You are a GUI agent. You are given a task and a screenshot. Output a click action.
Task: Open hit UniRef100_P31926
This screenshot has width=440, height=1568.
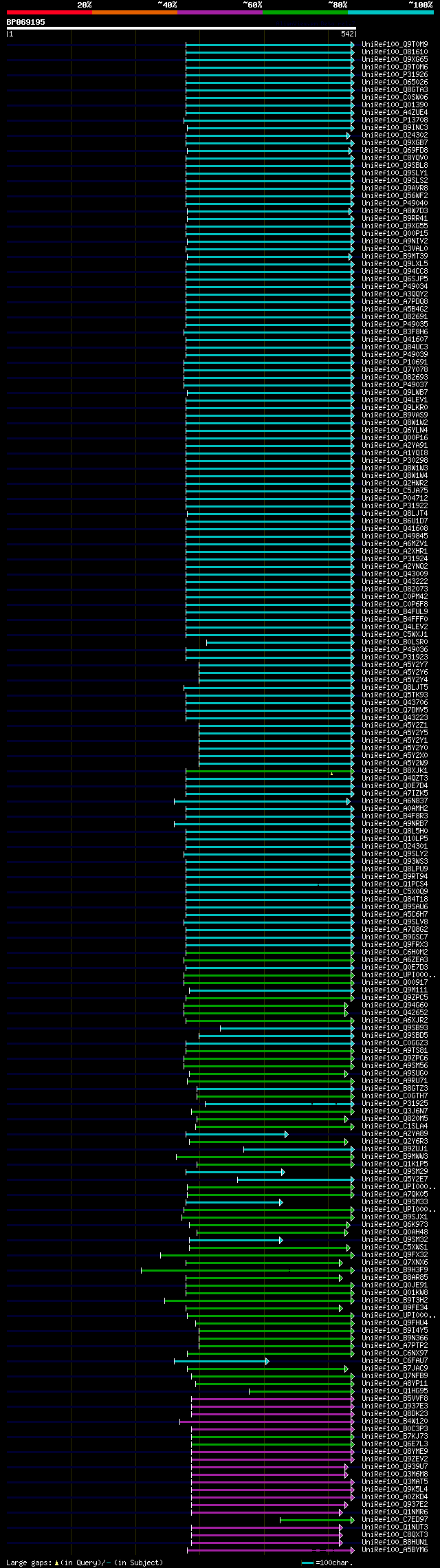(395, 75)
